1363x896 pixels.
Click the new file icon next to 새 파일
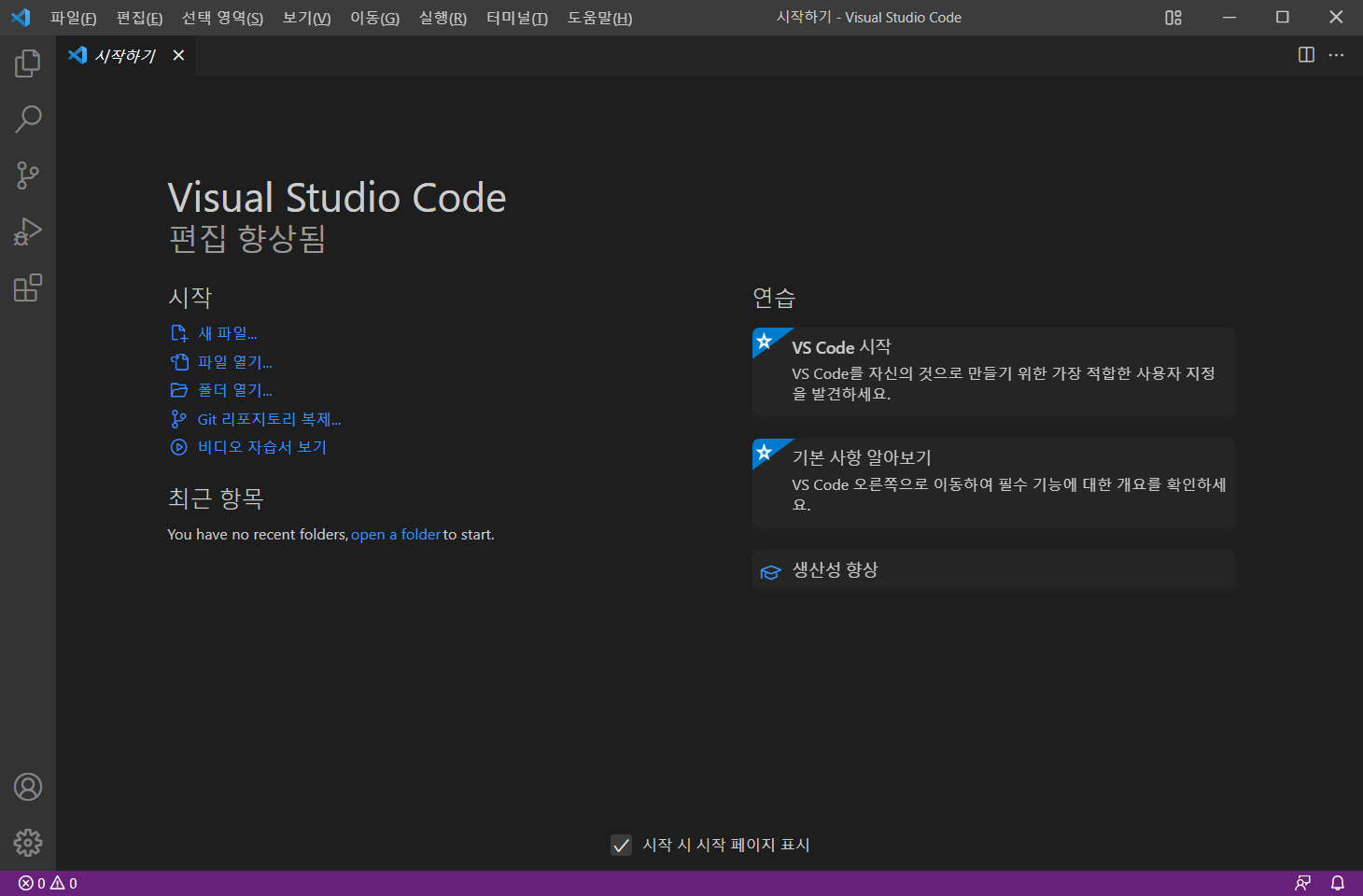179,333
